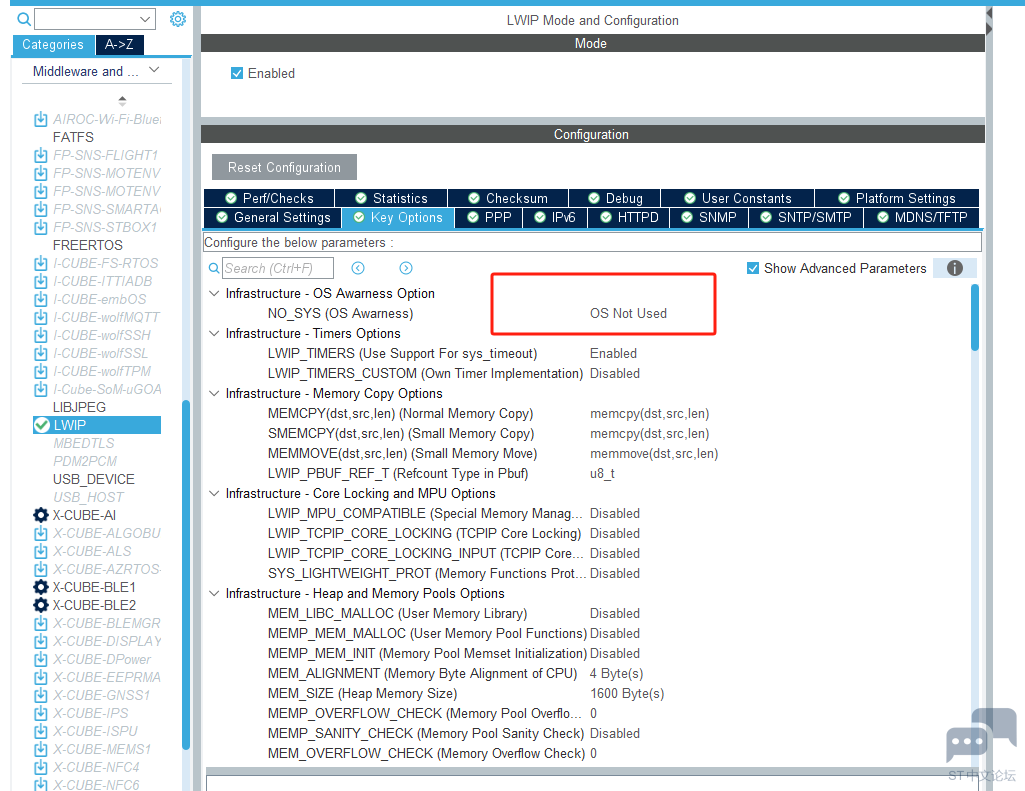Open the Statistics tab

point(391,198)
